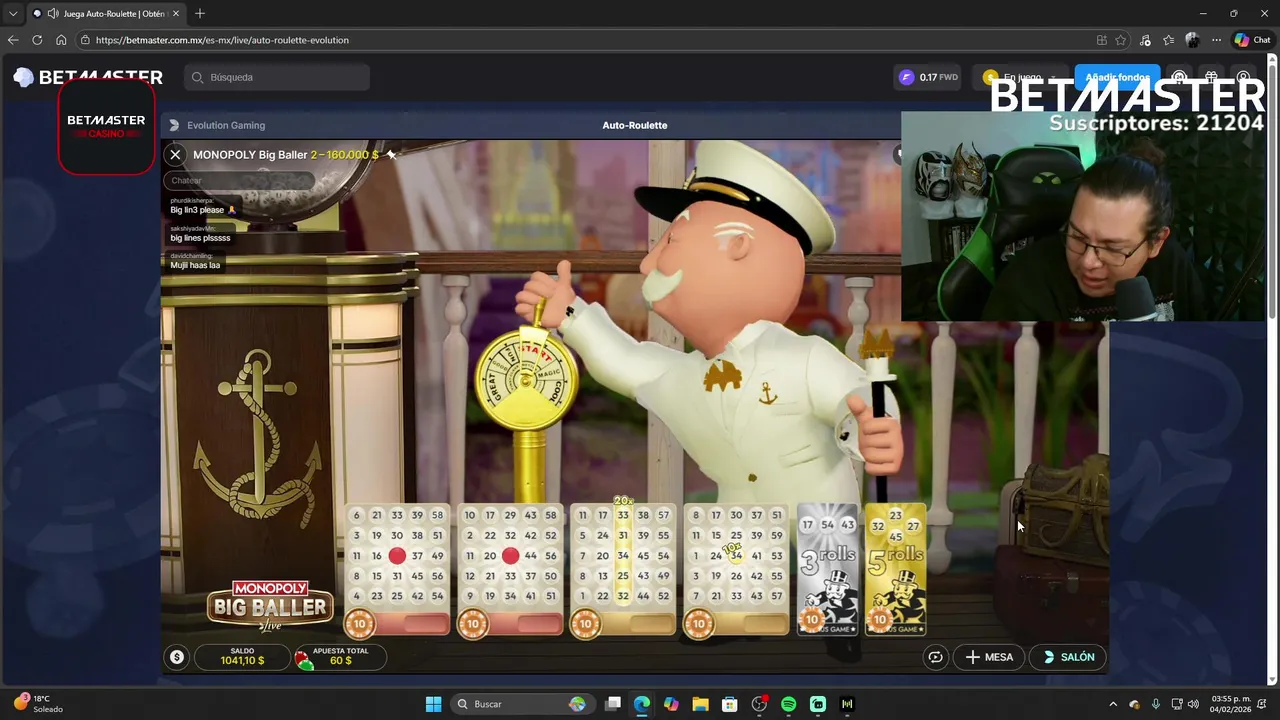Click the dollar cashier icon beside Saldo
1280x720 pixels.
click(x=177, y=657)
